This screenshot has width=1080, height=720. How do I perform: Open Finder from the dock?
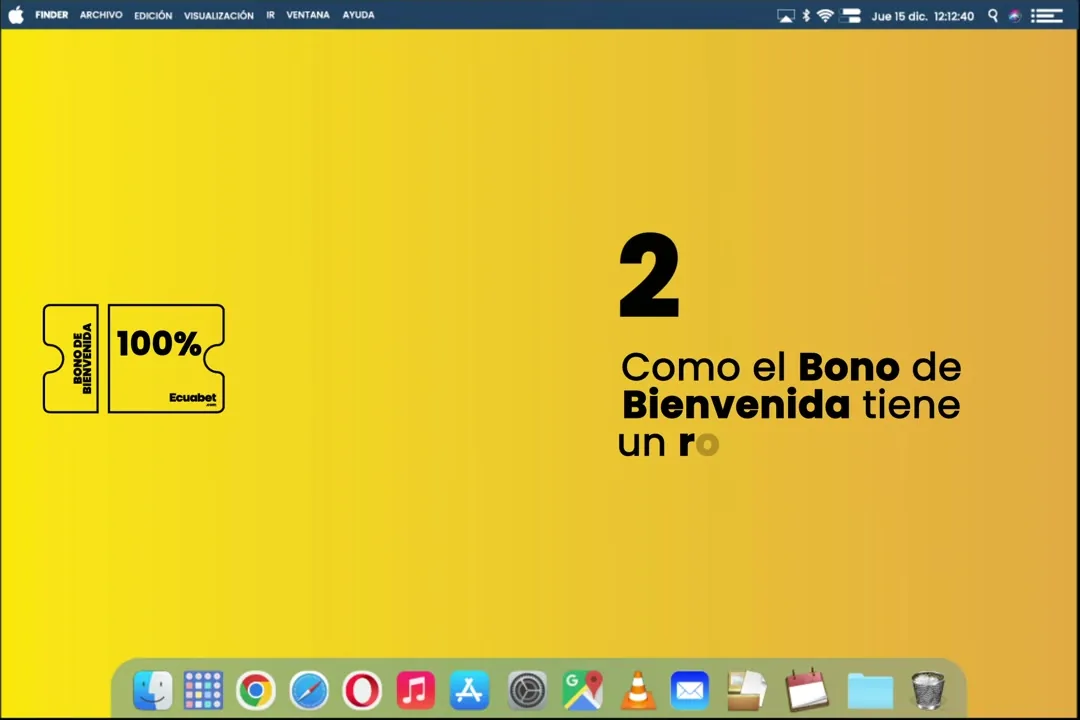point(152,690)
